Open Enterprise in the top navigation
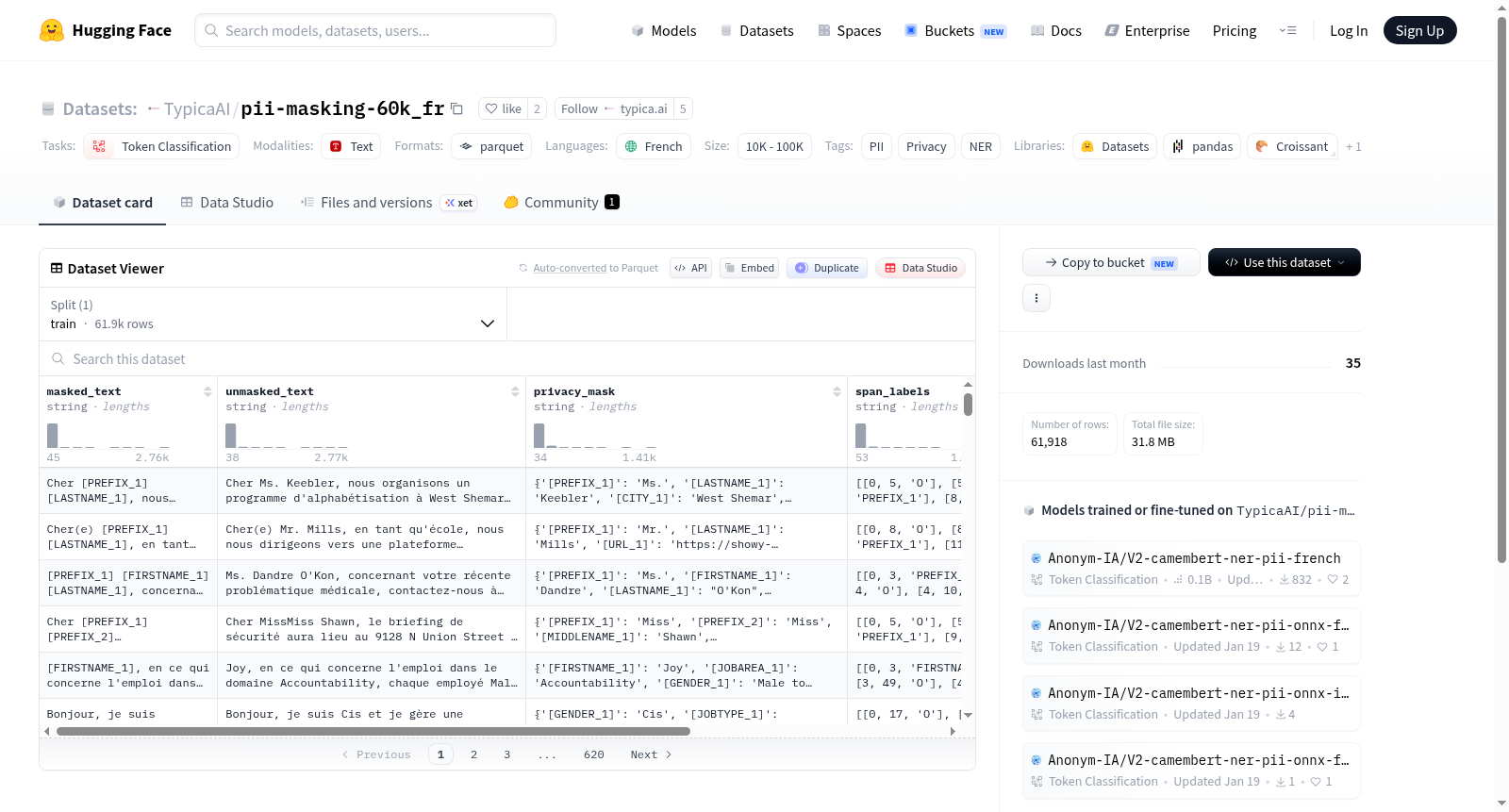1509x812 pixels. point(1147,30)
